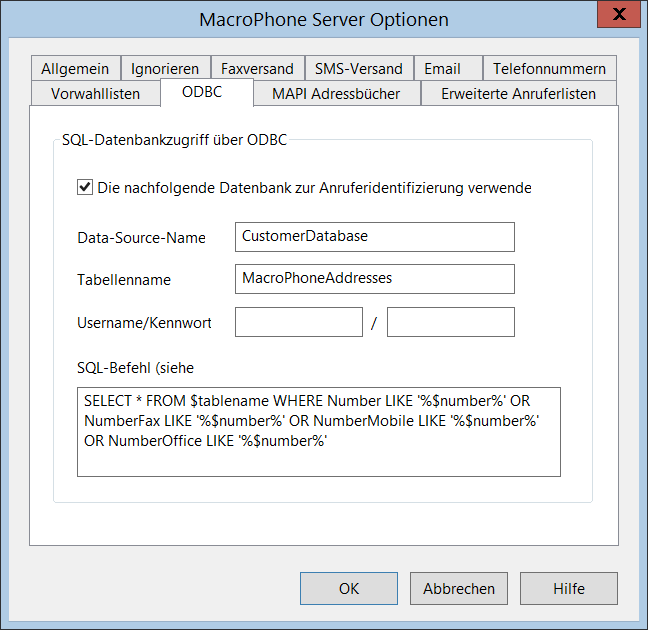Screen dimensions: 648x630
Task: Click the Data-Source-Name input field
Action: (x=375, y=237)
